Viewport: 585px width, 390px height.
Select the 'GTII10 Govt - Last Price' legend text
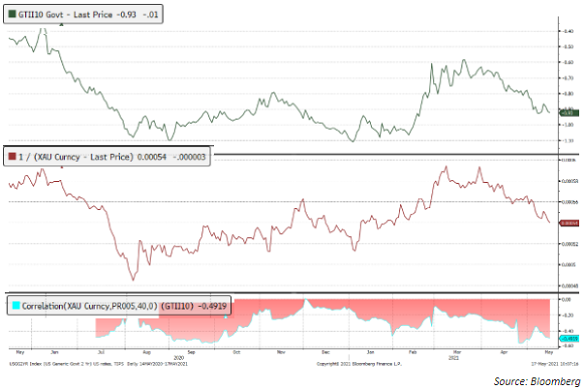[x=65, y=15]
